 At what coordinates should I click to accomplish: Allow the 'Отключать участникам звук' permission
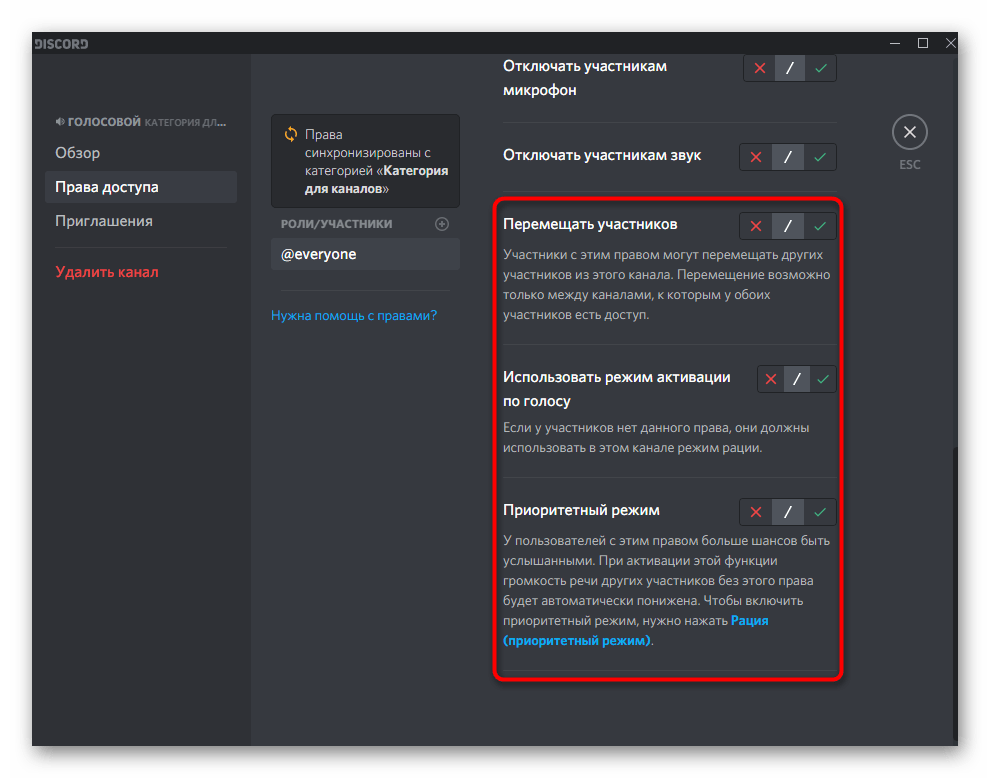820,157
